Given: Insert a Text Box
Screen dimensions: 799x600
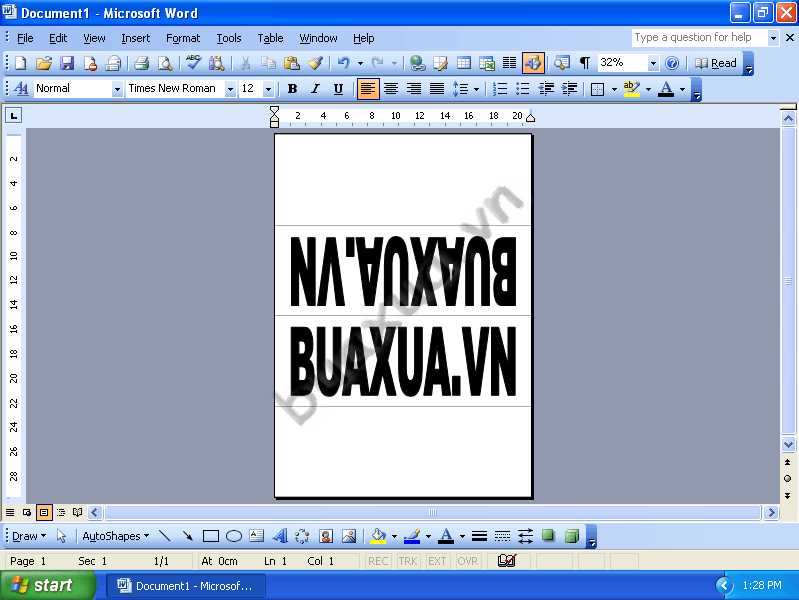Looking at the screenshot, I should (x=256, y=536).
